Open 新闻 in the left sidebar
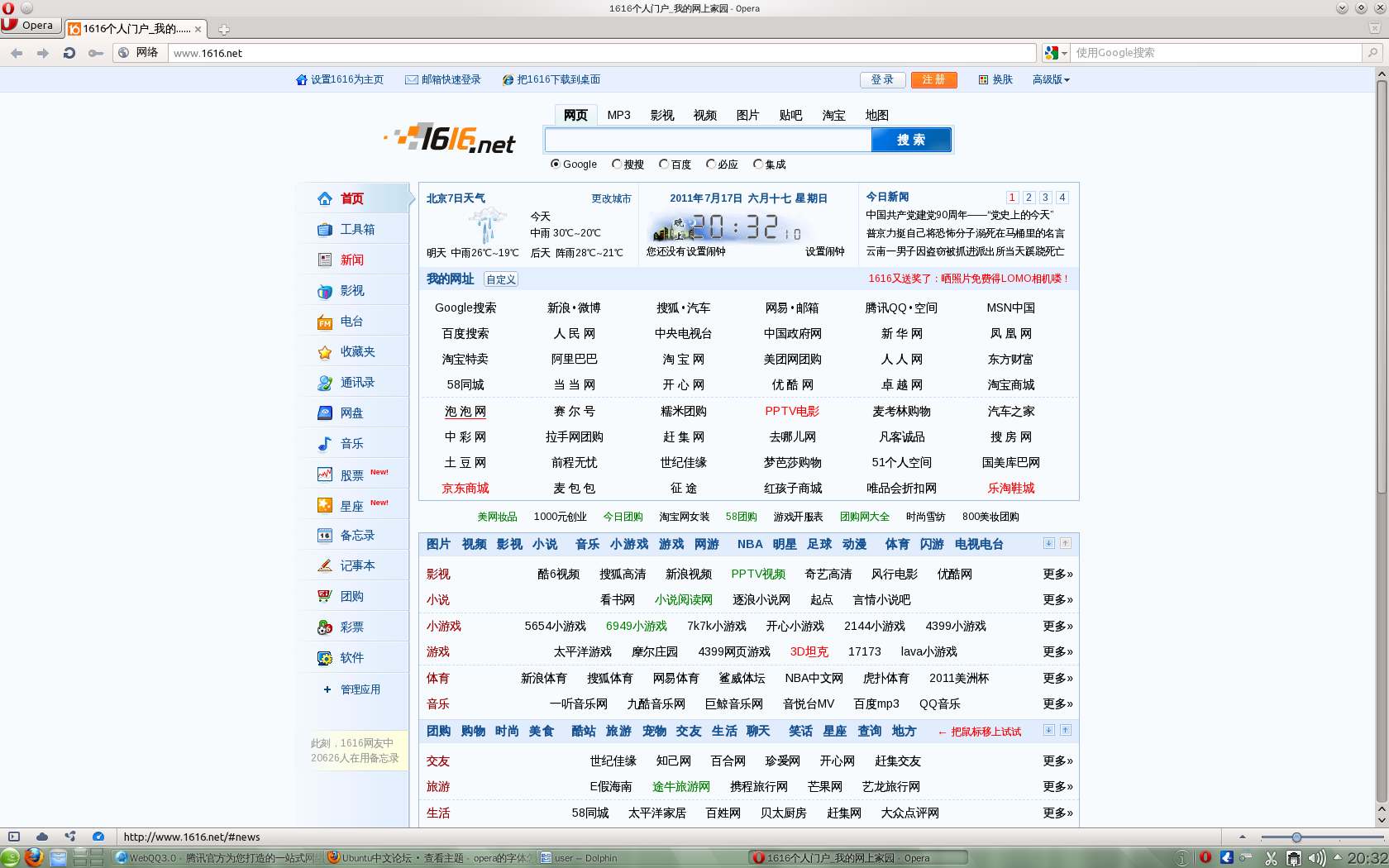The height and width of the screenshot is (868, 1389). (351, 260)
